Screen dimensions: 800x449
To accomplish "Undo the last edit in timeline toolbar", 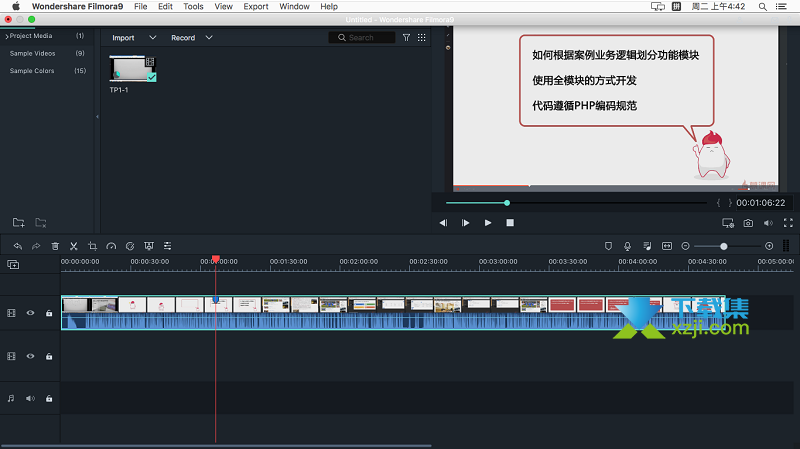I will tap(18, 246).
